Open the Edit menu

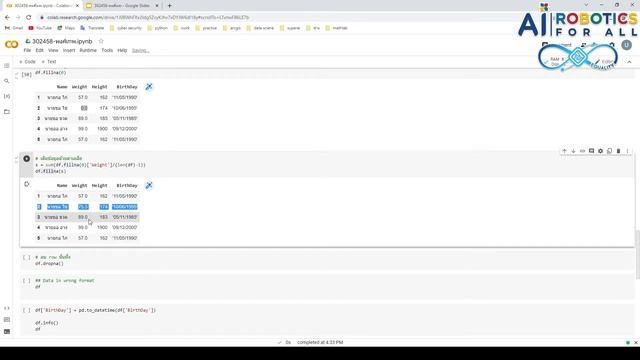tap(39, 50)
